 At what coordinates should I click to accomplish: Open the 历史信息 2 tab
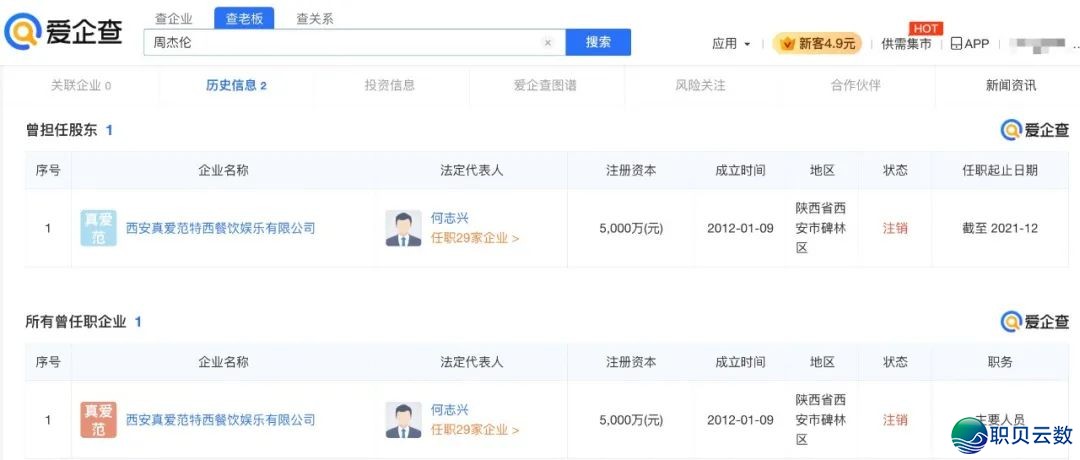236,85
